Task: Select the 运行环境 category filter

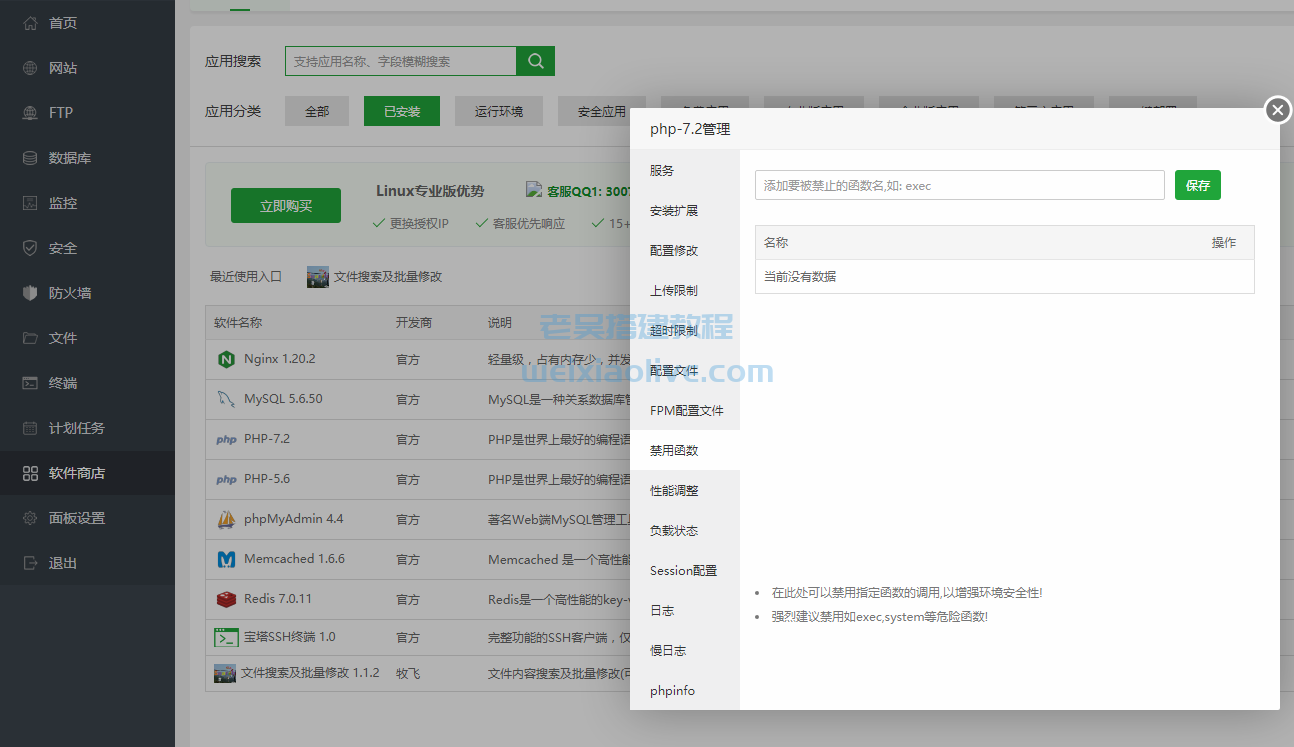Action: point(497,110)
